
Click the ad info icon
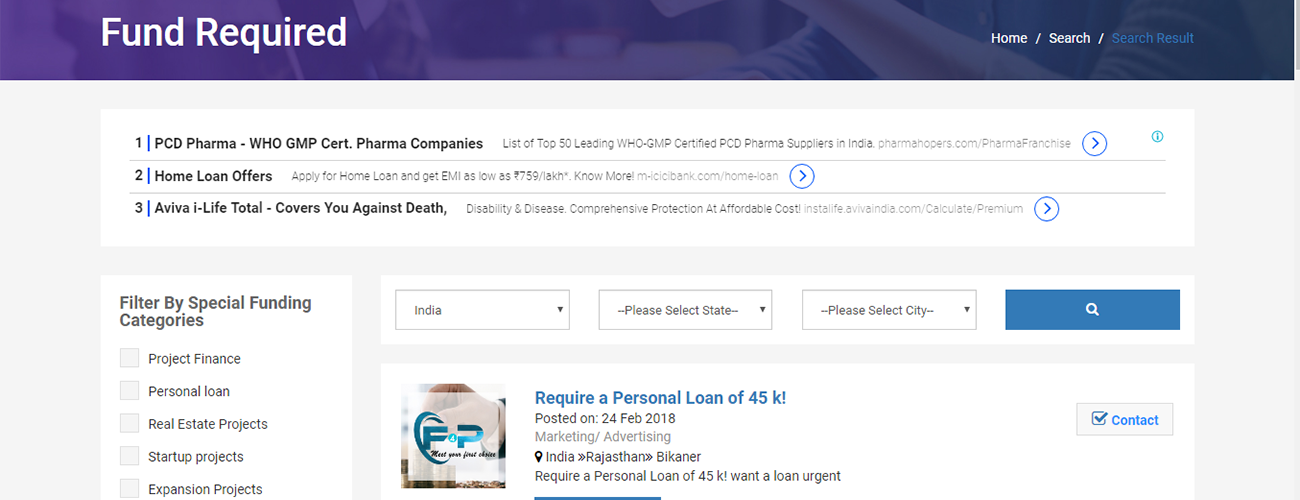pyautogui.click(x=1157, y=137)
